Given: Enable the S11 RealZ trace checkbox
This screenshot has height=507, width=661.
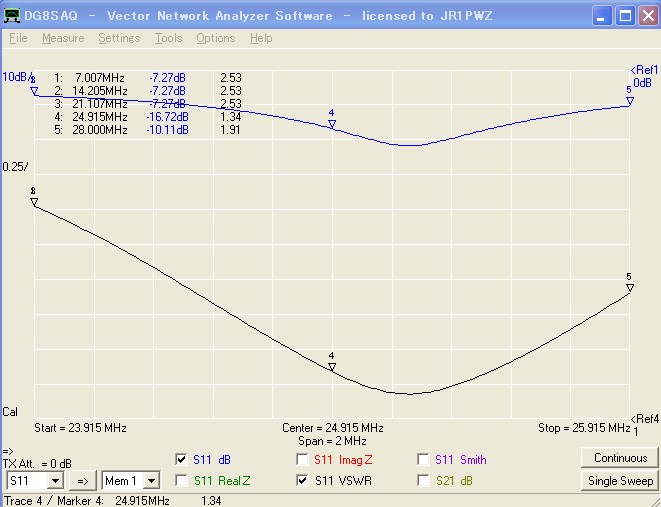Looking at the screenshot, I should pyautogui.click(x=181, y=481).
